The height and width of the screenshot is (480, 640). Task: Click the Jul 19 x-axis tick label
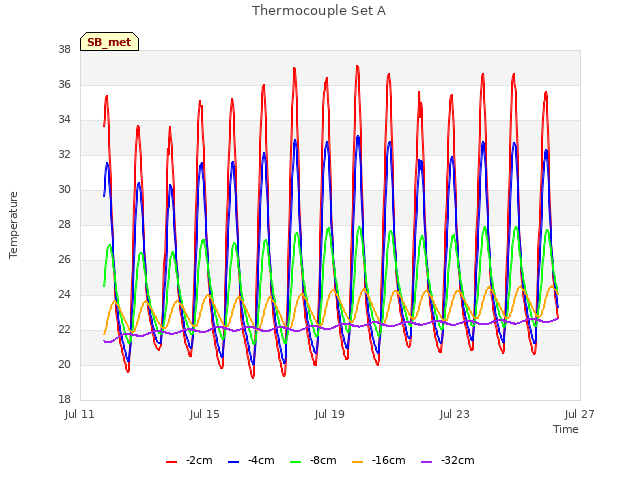[x=329, y=414]
